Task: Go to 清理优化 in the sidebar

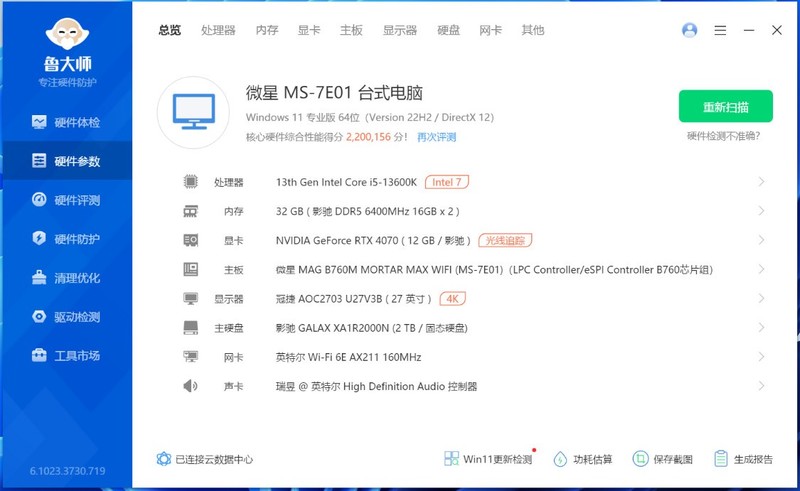Action: pyautogui.click(x=66, y=278)
